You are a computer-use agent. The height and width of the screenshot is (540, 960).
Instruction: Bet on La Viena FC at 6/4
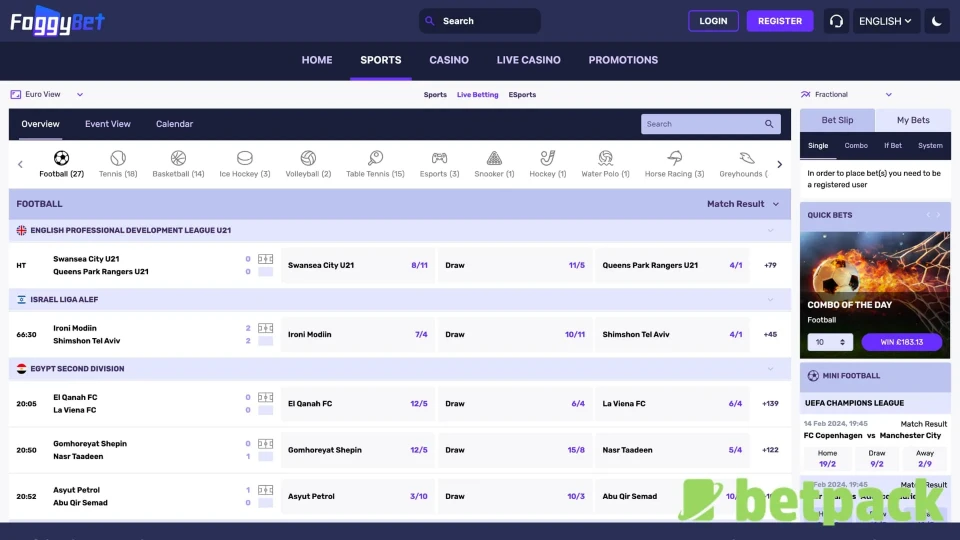(672, 403)
